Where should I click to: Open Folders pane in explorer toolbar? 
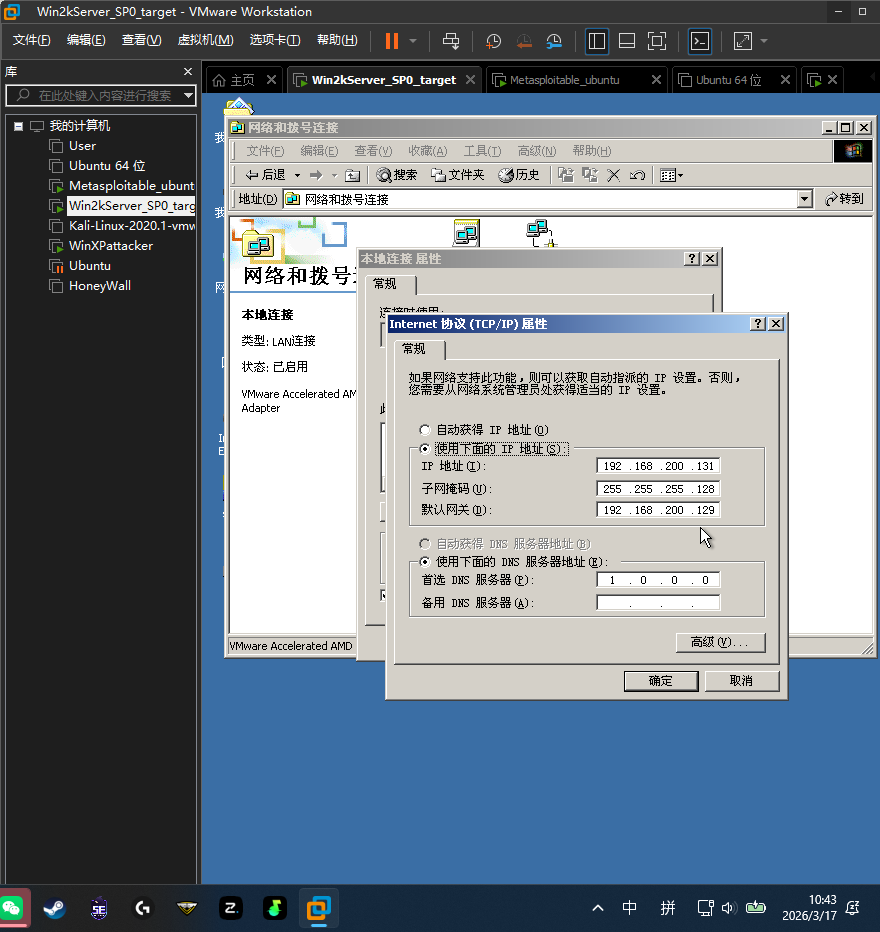pos(458,175)
